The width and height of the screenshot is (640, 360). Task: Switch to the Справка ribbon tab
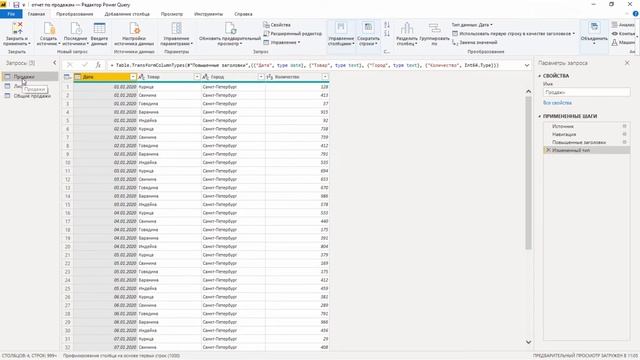(x=243, y=14)
